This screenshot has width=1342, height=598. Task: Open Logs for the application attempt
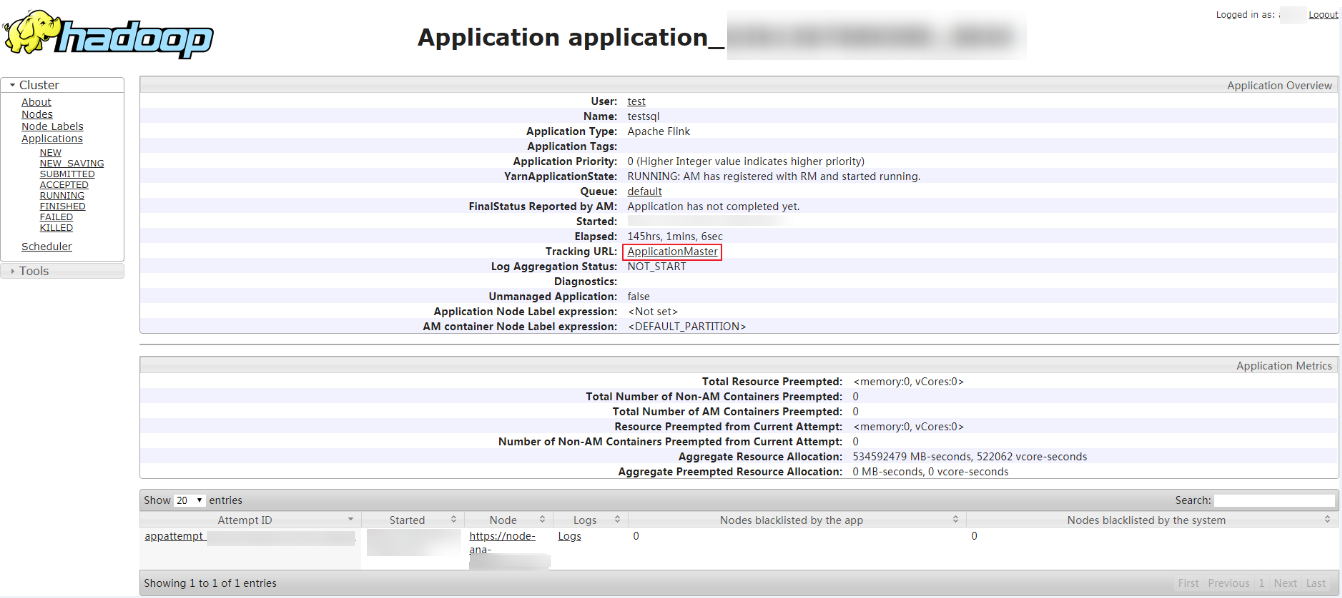pos(569,536)
